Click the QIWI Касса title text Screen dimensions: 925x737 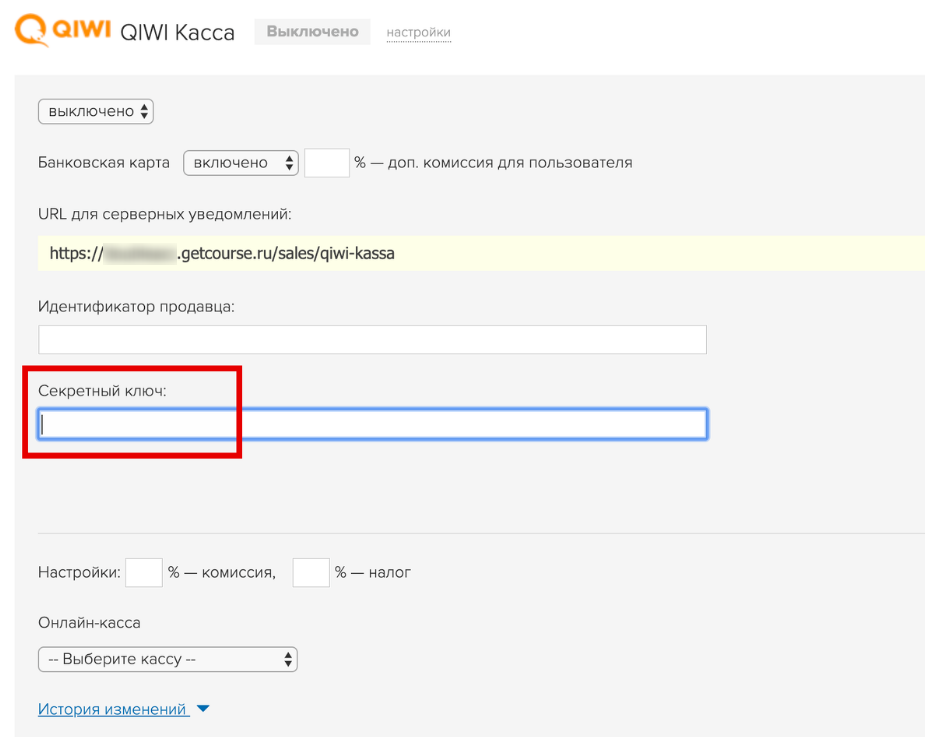[177, 32]
